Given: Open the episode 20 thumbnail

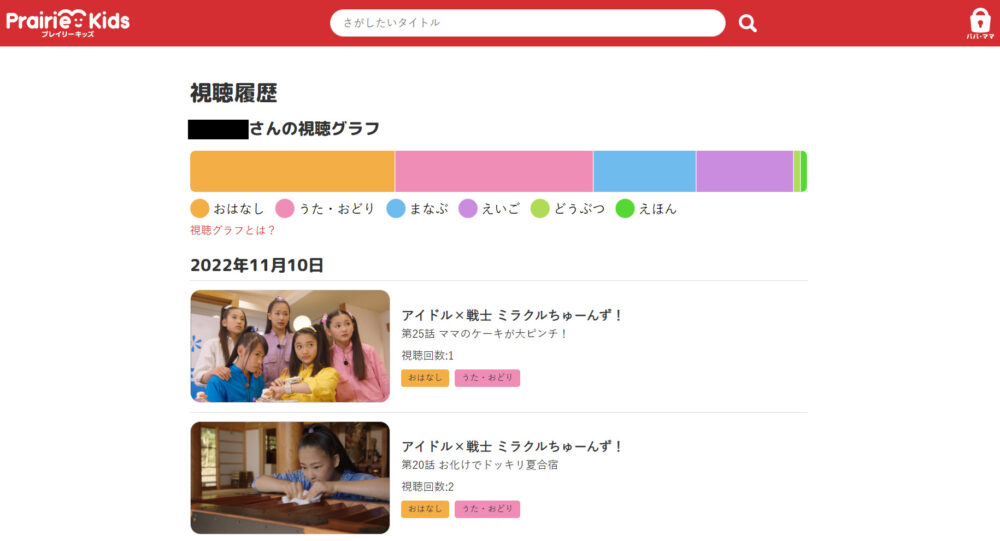Looking at the screenshot, I should 290,478.
